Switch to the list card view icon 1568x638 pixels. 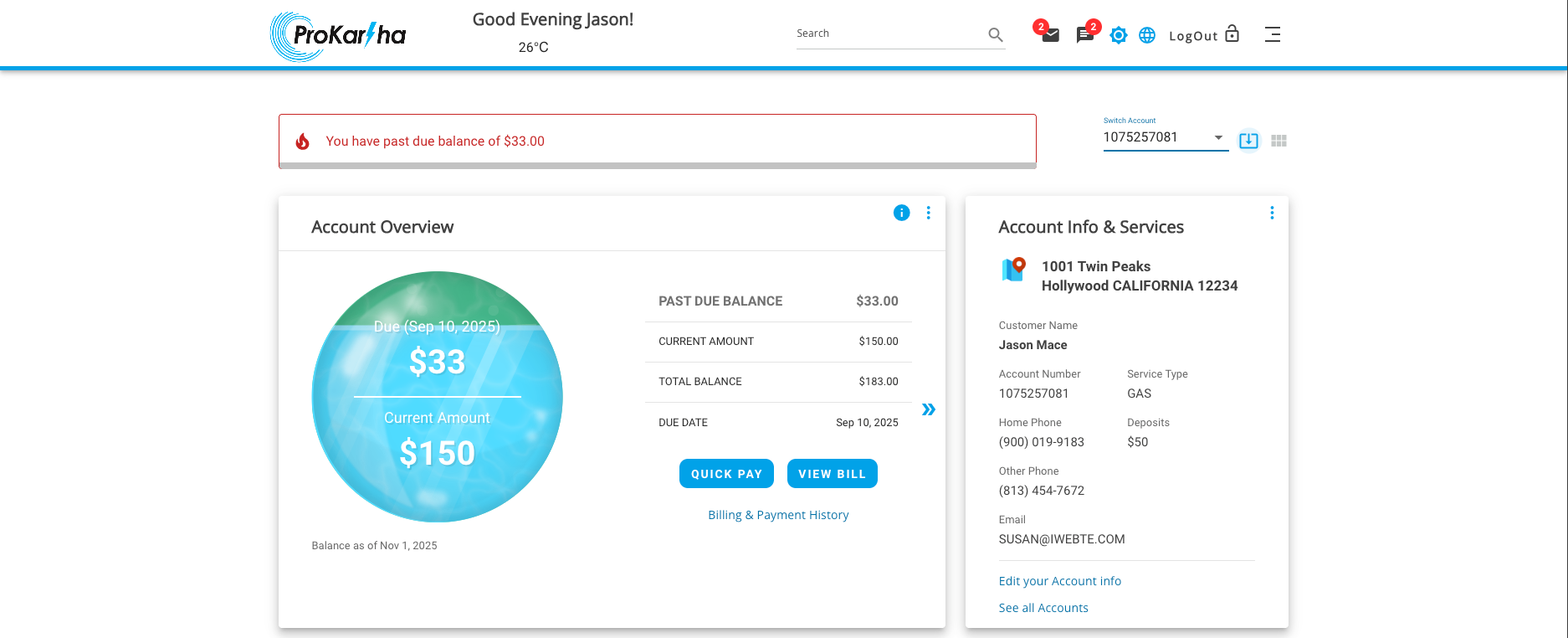(1248, 141)
